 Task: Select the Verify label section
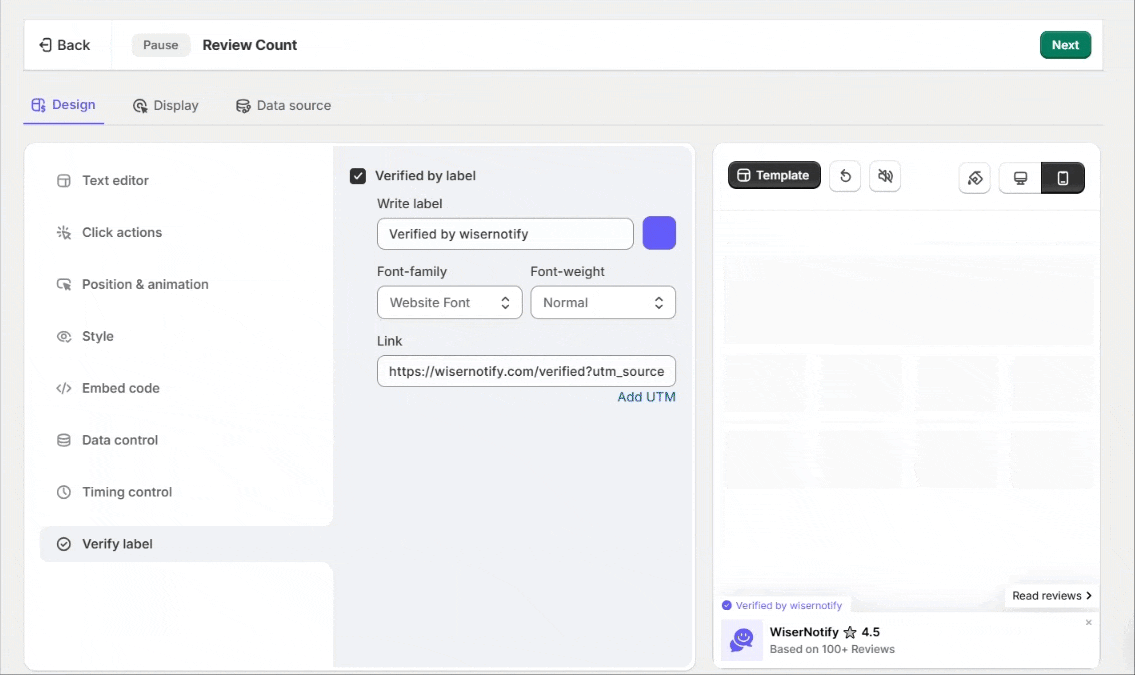tap(186, 544)
